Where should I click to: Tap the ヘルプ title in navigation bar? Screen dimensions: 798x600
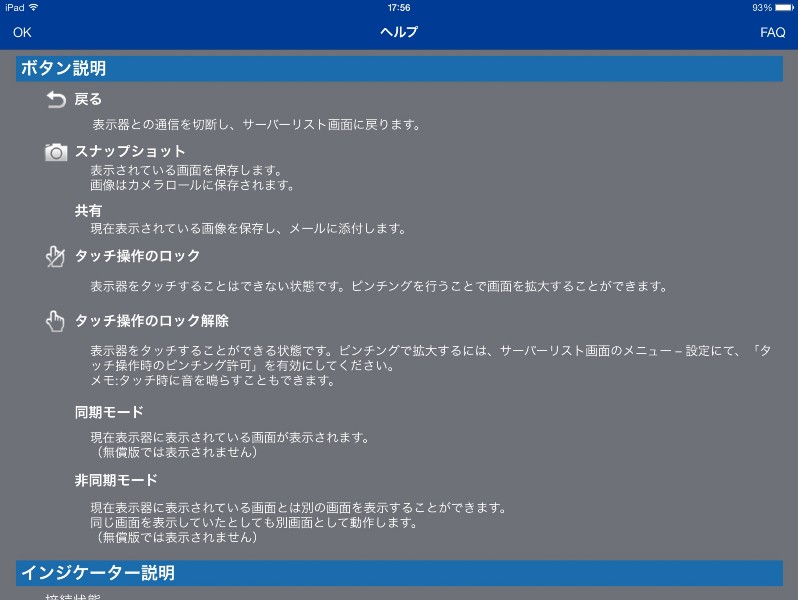[x=399, y=32]
